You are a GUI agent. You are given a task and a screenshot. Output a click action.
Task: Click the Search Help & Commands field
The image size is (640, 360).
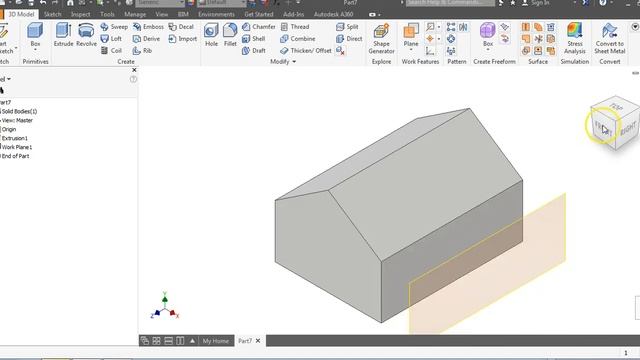pyautogui.click(x=450, y=3)
